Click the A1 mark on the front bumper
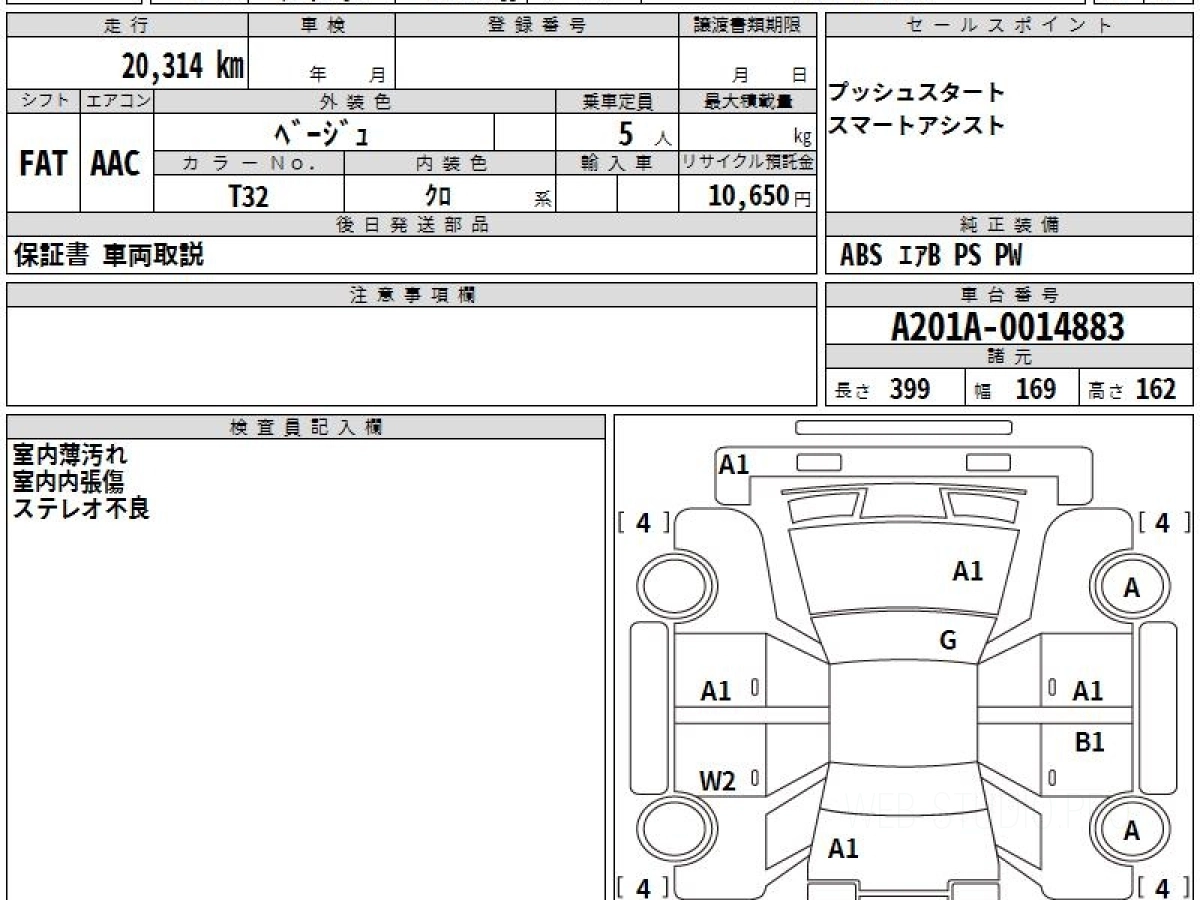The image size is (1200, 900). point(734,464)
